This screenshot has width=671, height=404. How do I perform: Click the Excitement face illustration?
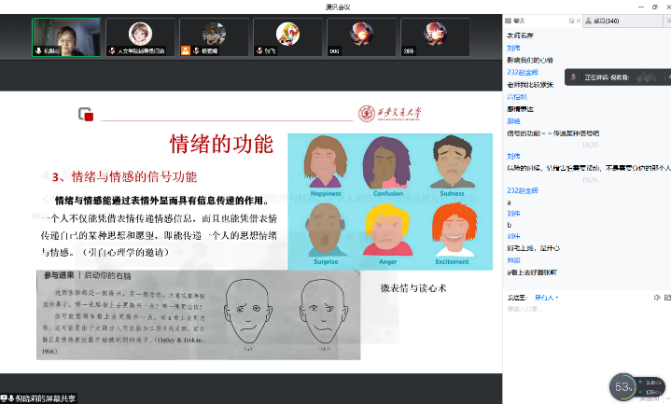[453, 230]
